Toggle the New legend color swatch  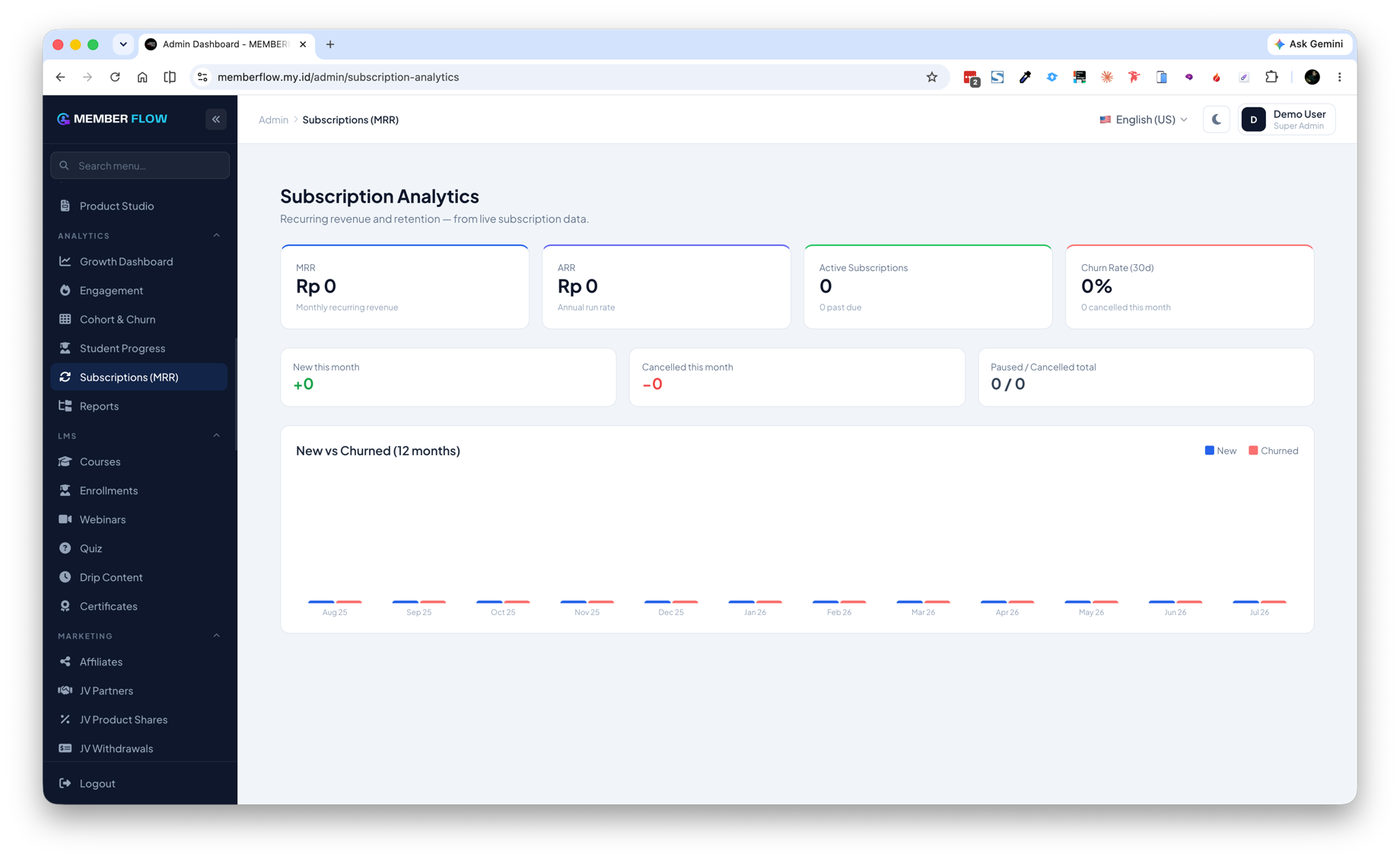tap(1209, 451)
